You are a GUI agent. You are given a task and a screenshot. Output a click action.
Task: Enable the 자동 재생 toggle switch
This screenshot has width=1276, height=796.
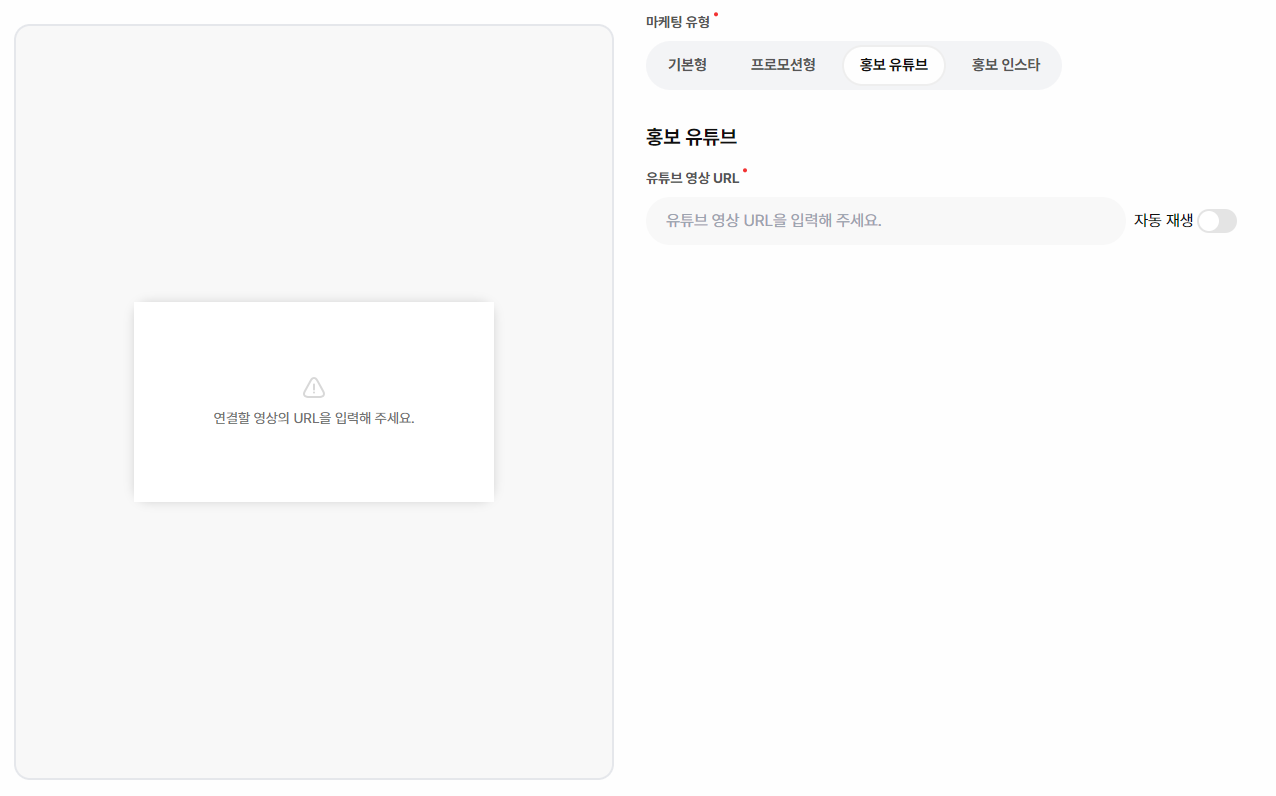click(x=1217, y=221)
